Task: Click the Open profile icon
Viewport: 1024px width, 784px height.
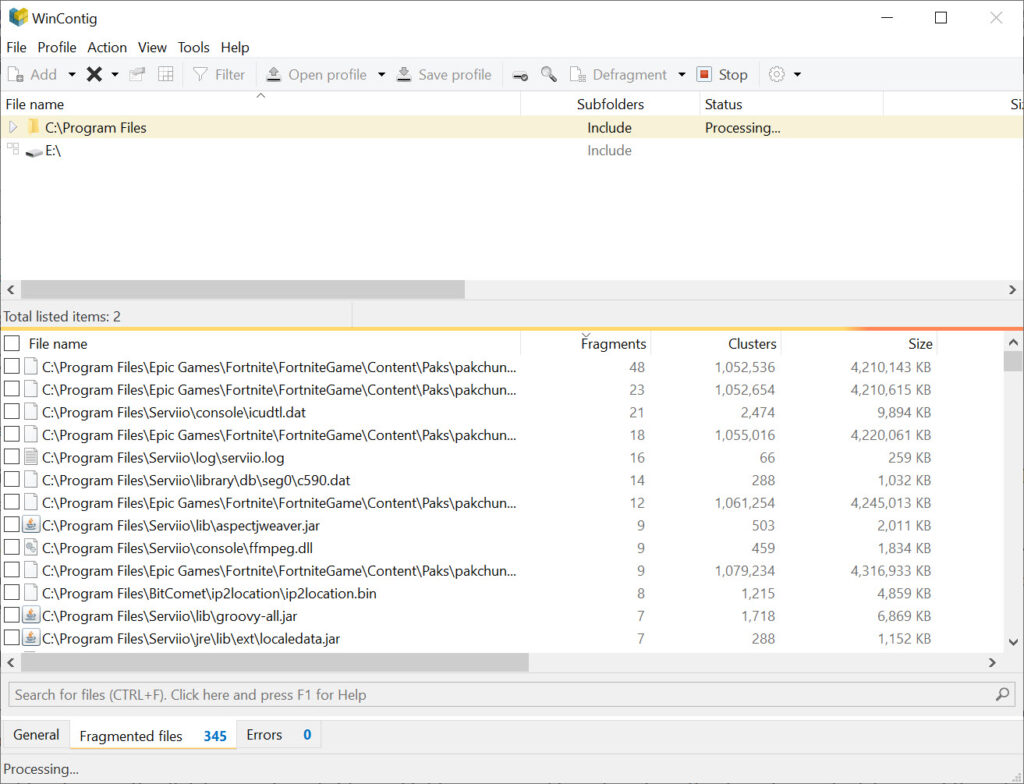Action: click(274, 74)
